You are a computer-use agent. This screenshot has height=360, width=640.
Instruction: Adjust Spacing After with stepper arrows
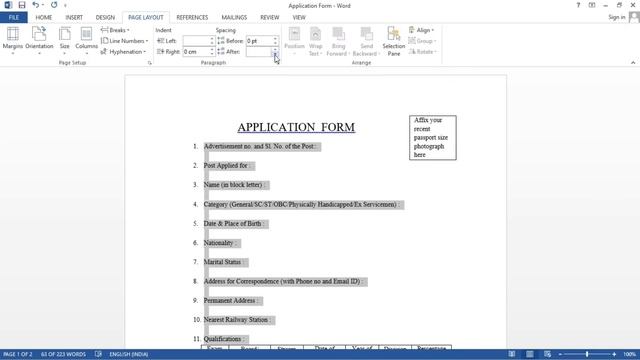(276, 52)
